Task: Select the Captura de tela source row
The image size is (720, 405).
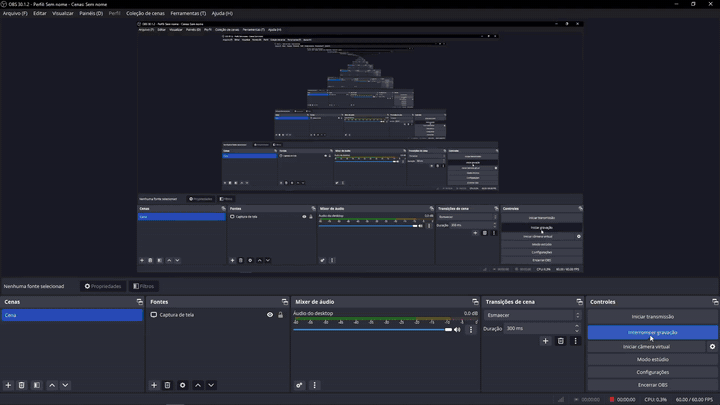Action: 217,315
